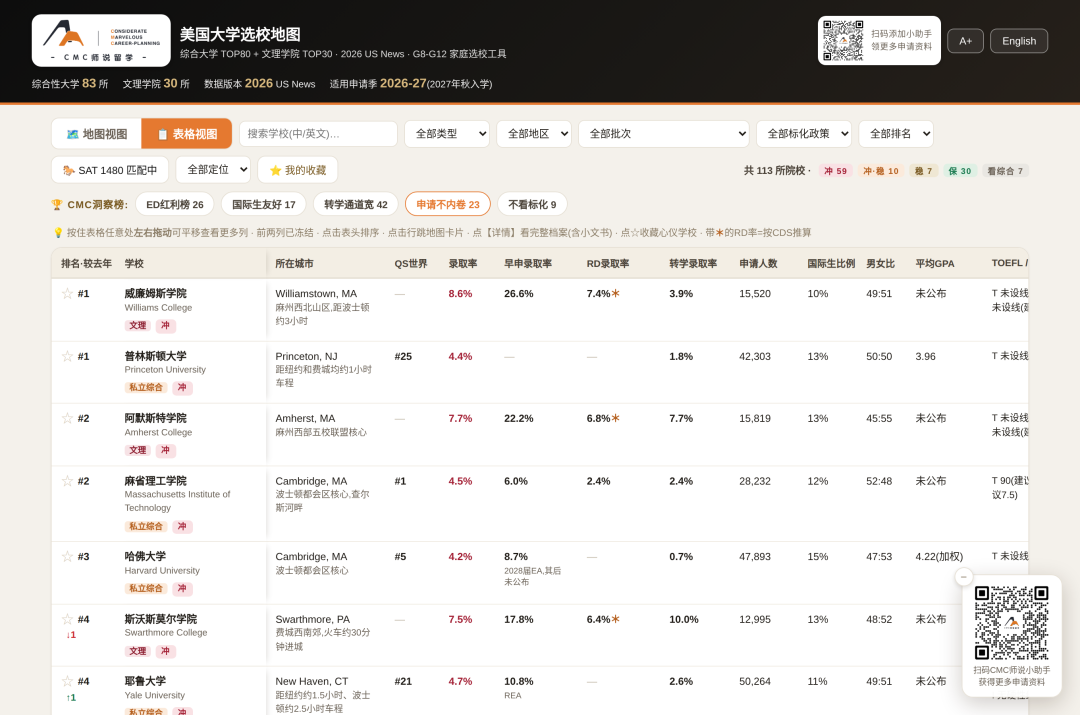The image size is (1080, 715).
Task: Sort by 学校 column header
Action: coord(134,263)
